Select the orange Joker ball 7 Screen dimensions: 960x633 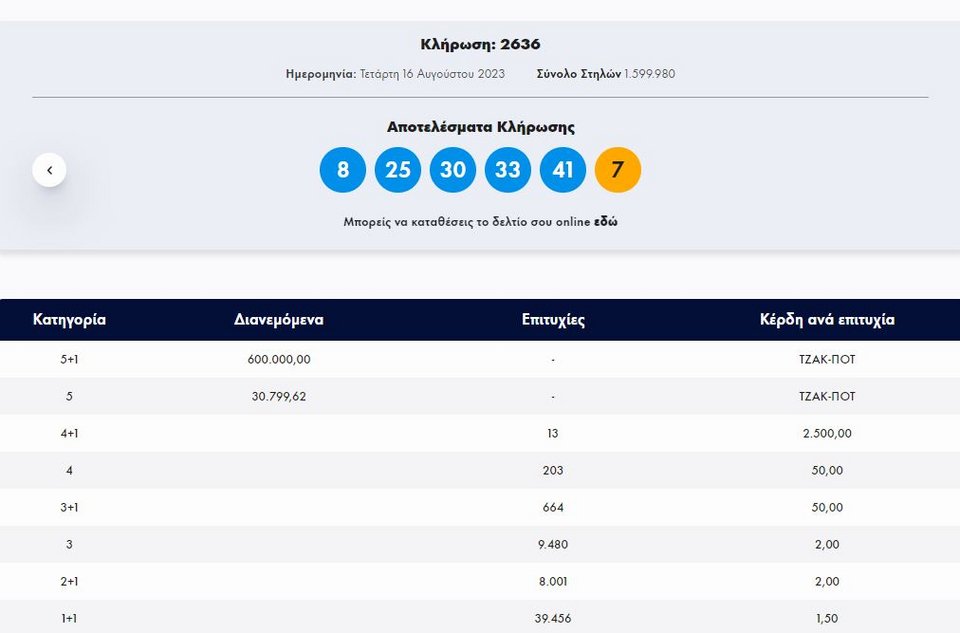tap(618, 170)
